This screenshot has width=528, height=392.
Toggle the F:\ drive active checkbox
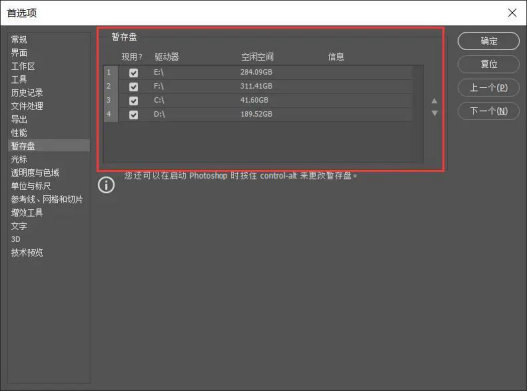[x=134, y=87]
